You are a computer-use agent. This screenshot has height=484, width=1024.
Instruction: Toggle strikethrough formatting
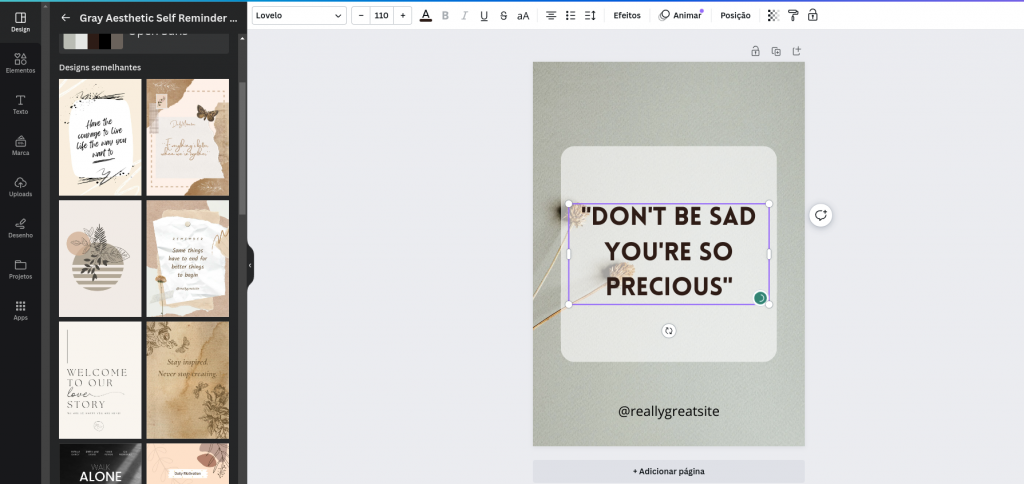coord(503,15)
